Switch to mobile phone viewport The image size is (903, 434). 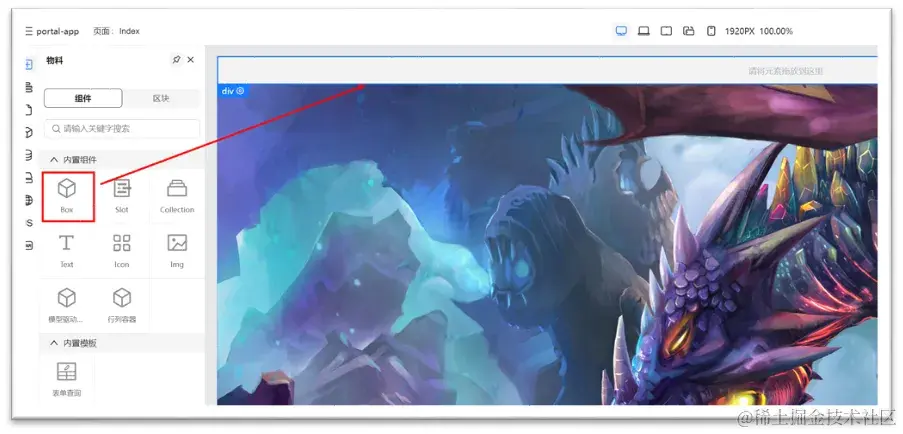pyautogui.click(x=711, y=31)
